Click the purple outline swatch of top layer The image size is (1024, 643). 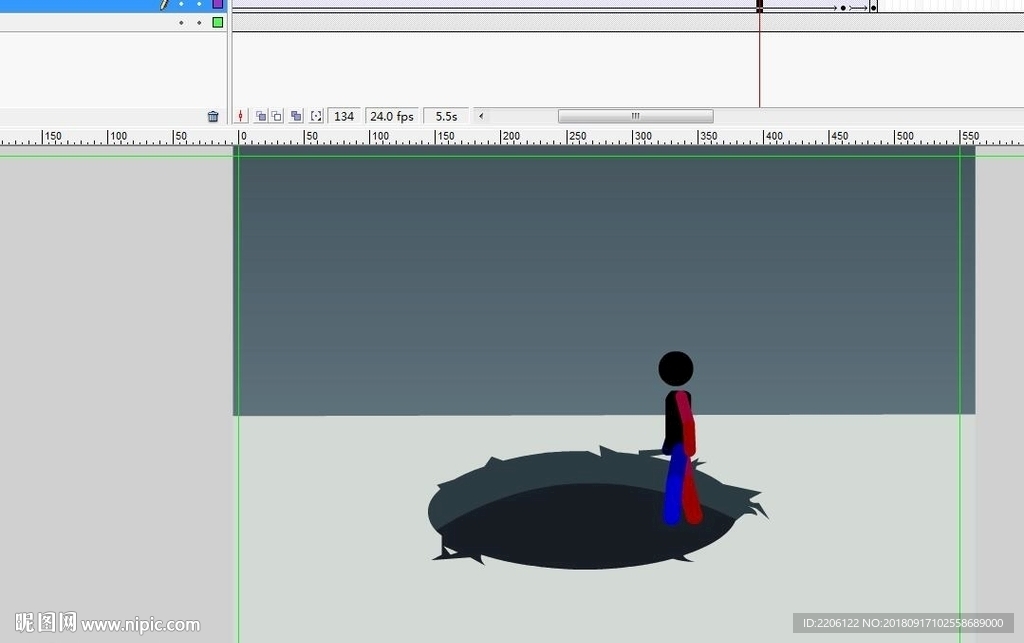click(217, 4)
